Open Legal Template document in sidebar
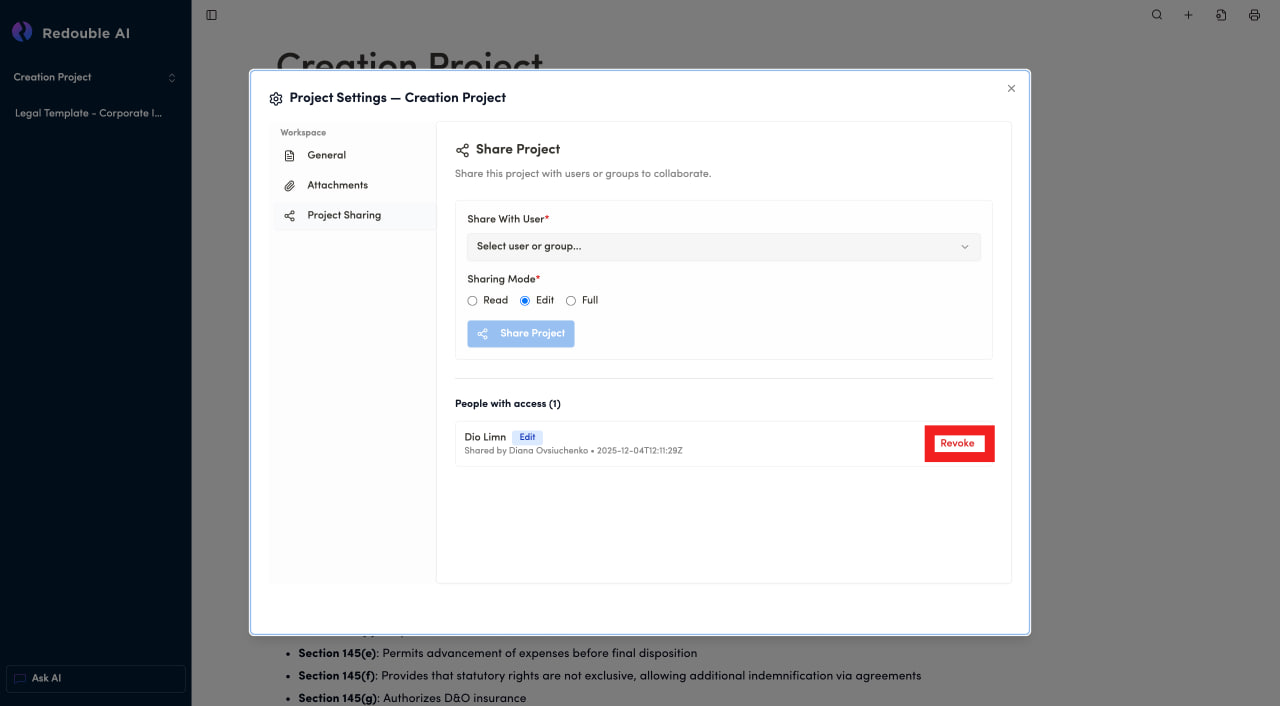Viewport: 1280px width, 706px height. (x=88, y=114)
